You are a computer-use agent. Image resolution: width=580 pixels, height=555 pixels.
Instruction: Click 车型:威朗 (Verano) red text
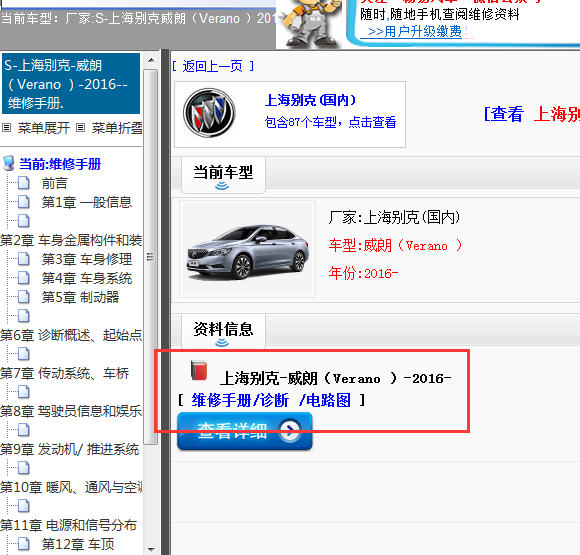tap(395, 245)
